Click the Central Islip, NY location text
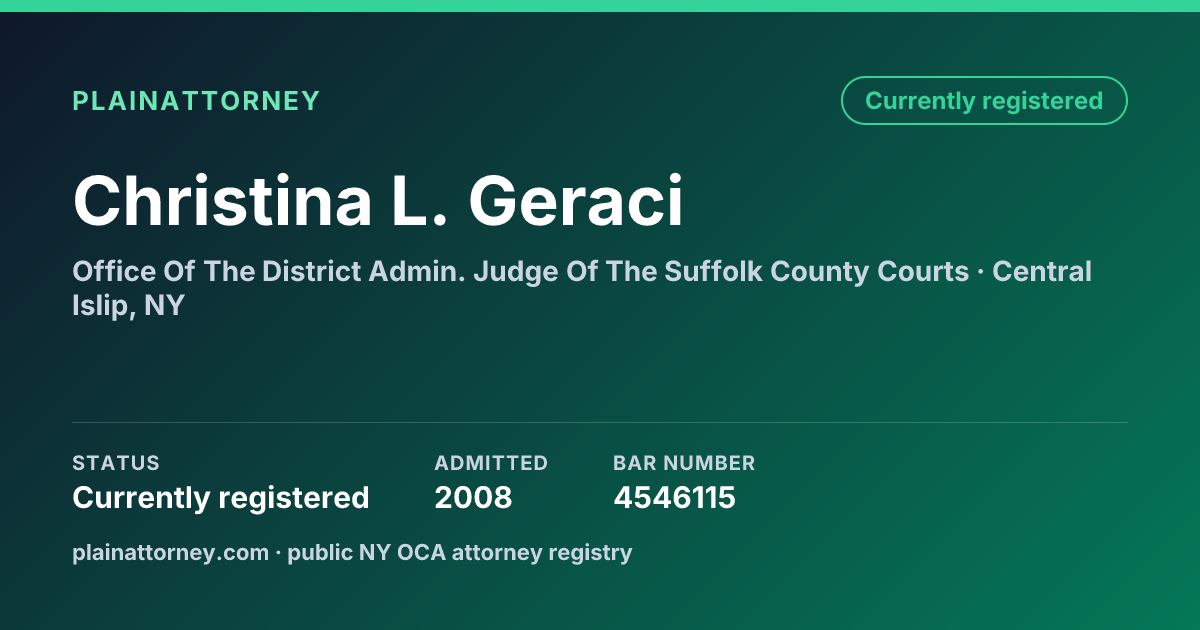The image size is (1200, 630). coord(582,288)
